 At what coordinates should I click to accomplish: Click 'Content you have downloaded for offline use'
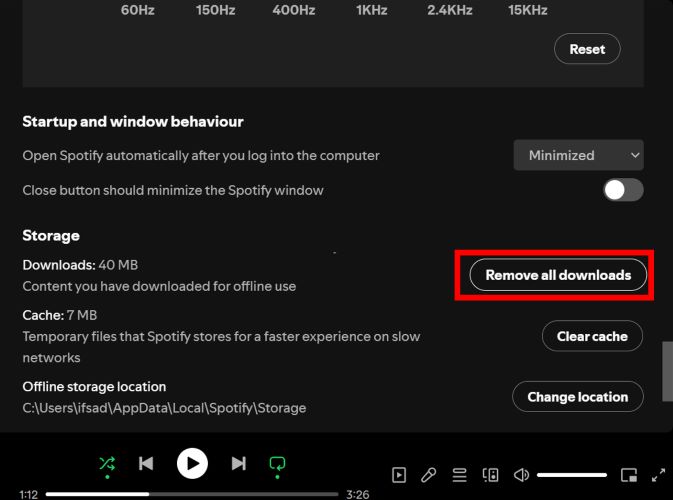click(x=159, y=286)
